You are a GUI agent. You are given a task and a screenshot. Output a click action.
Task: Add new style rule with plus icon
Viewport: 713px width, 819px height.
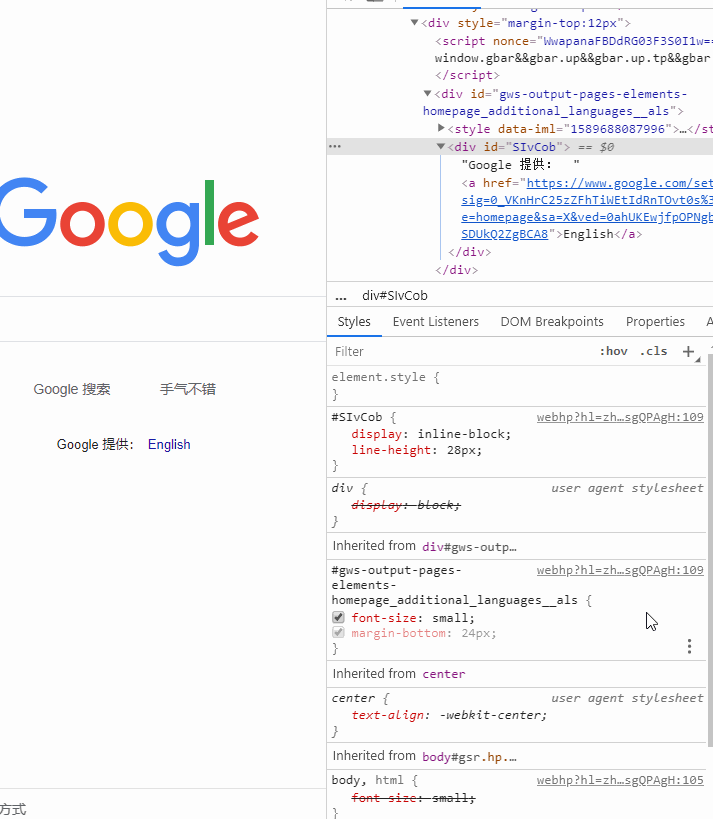[688, 352]
